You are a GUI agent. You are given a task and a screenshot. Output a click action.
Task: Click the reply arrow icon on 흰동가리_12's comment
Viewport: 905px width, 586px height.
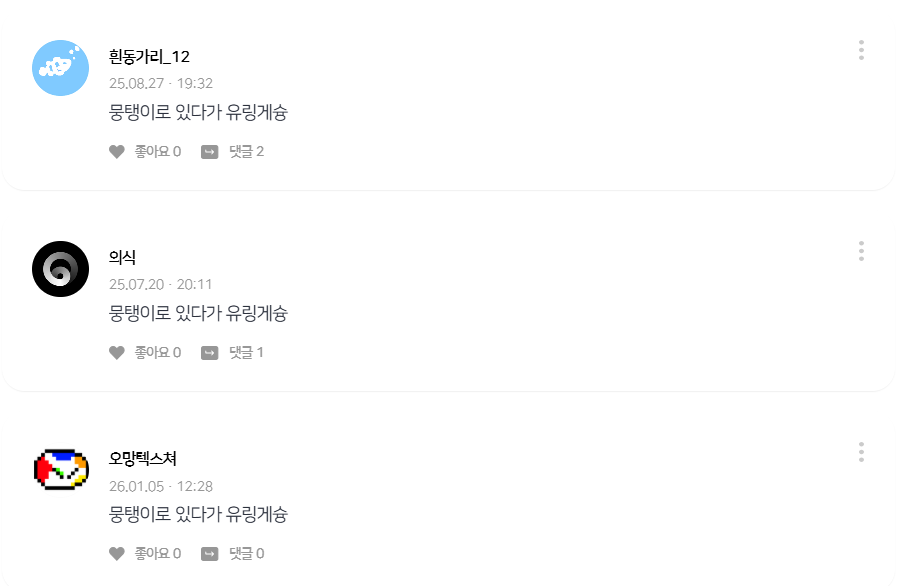(x=209, y=151)
